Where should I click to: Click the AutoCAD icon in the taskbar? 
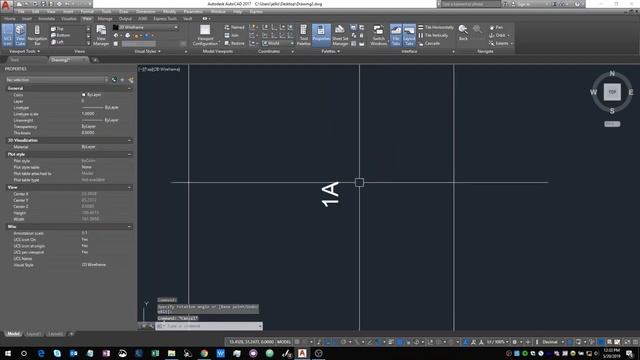tap(302, 353)
